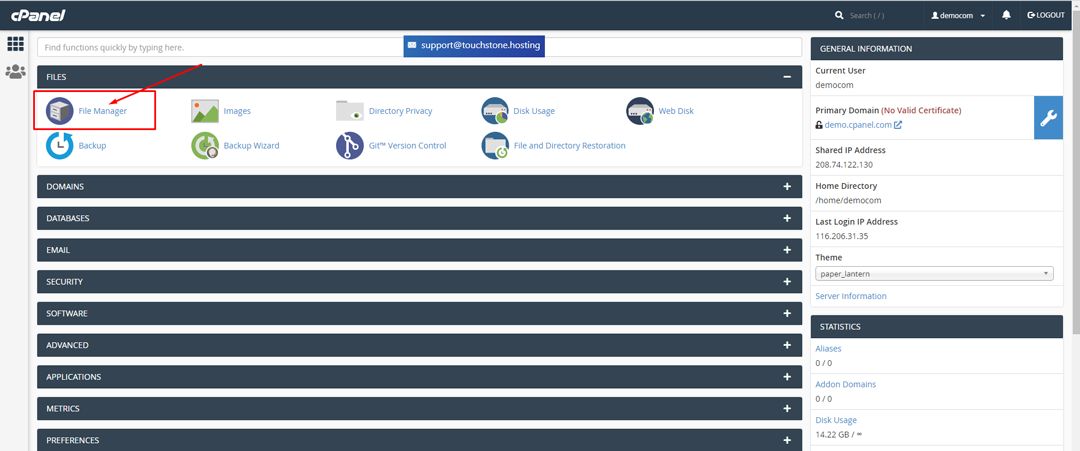This screenshot has height=451, width=1080.
Task: Open the Web Disk icon
Action: tap(641, 111)
